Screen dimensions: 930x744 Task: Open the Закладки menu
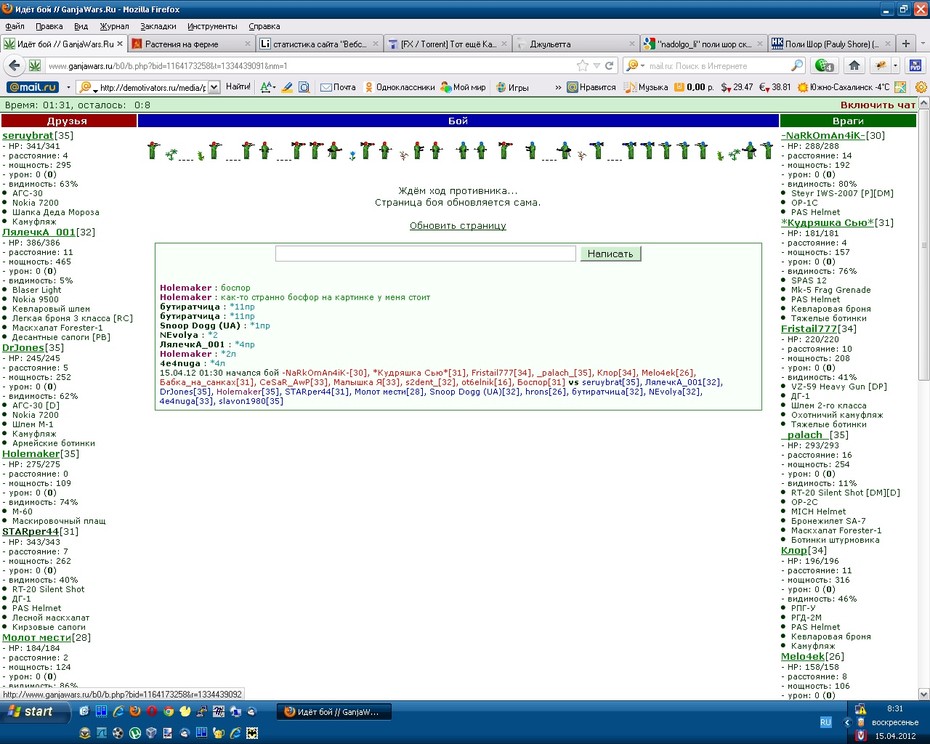tap(158, 26)
